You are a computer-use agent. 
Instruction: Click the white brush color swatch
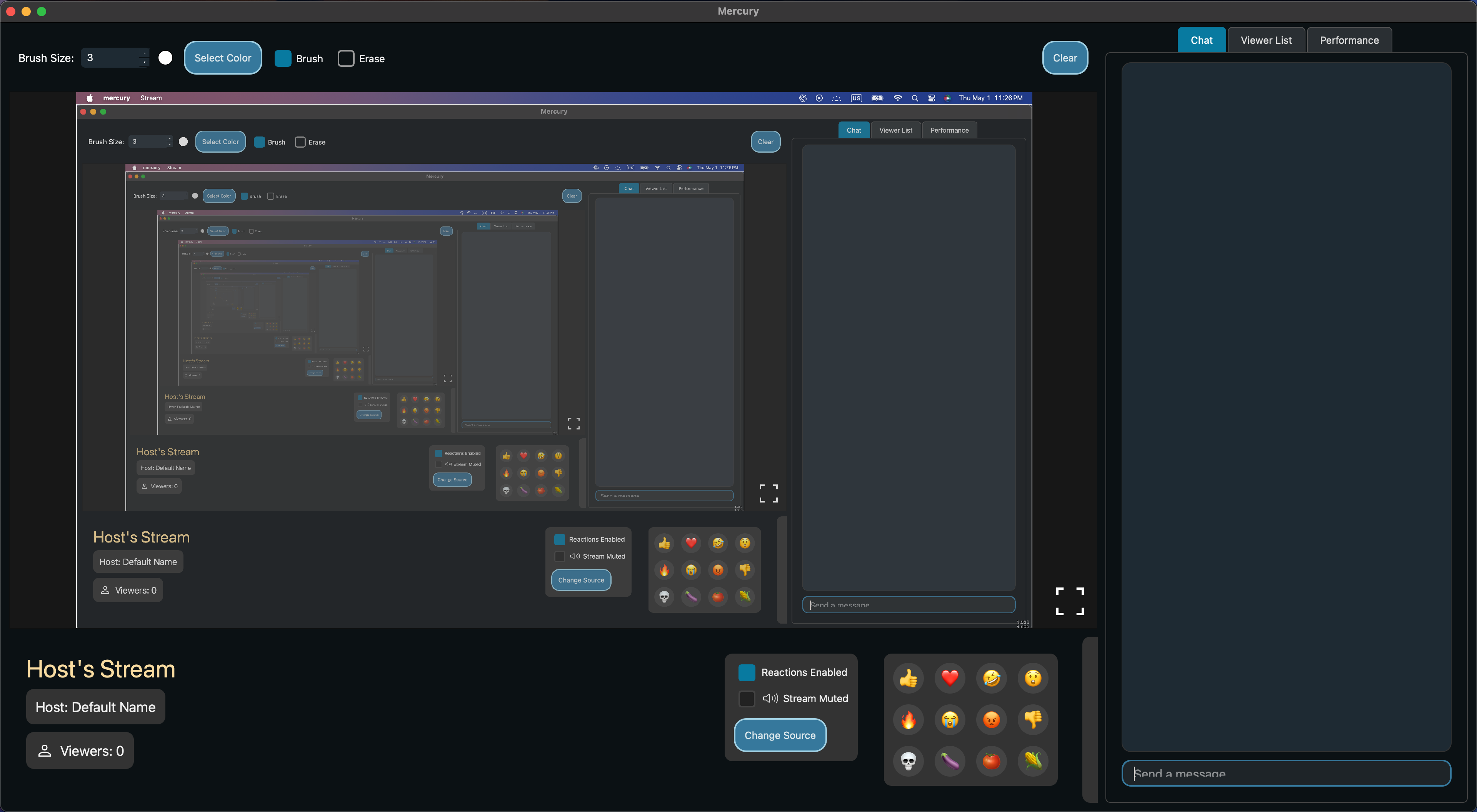pos(165,57)
